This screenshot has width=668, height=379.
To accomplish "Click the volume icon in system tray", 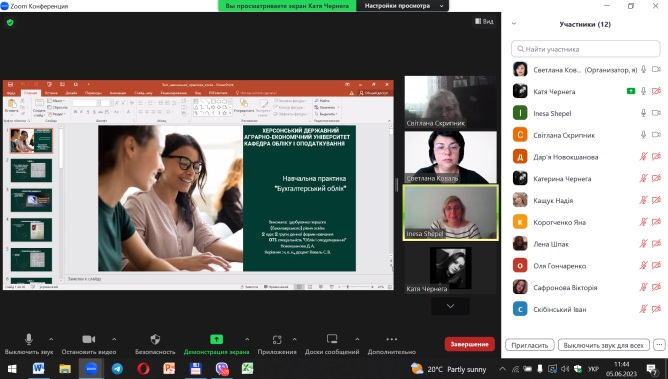I will tap(565, 369).
